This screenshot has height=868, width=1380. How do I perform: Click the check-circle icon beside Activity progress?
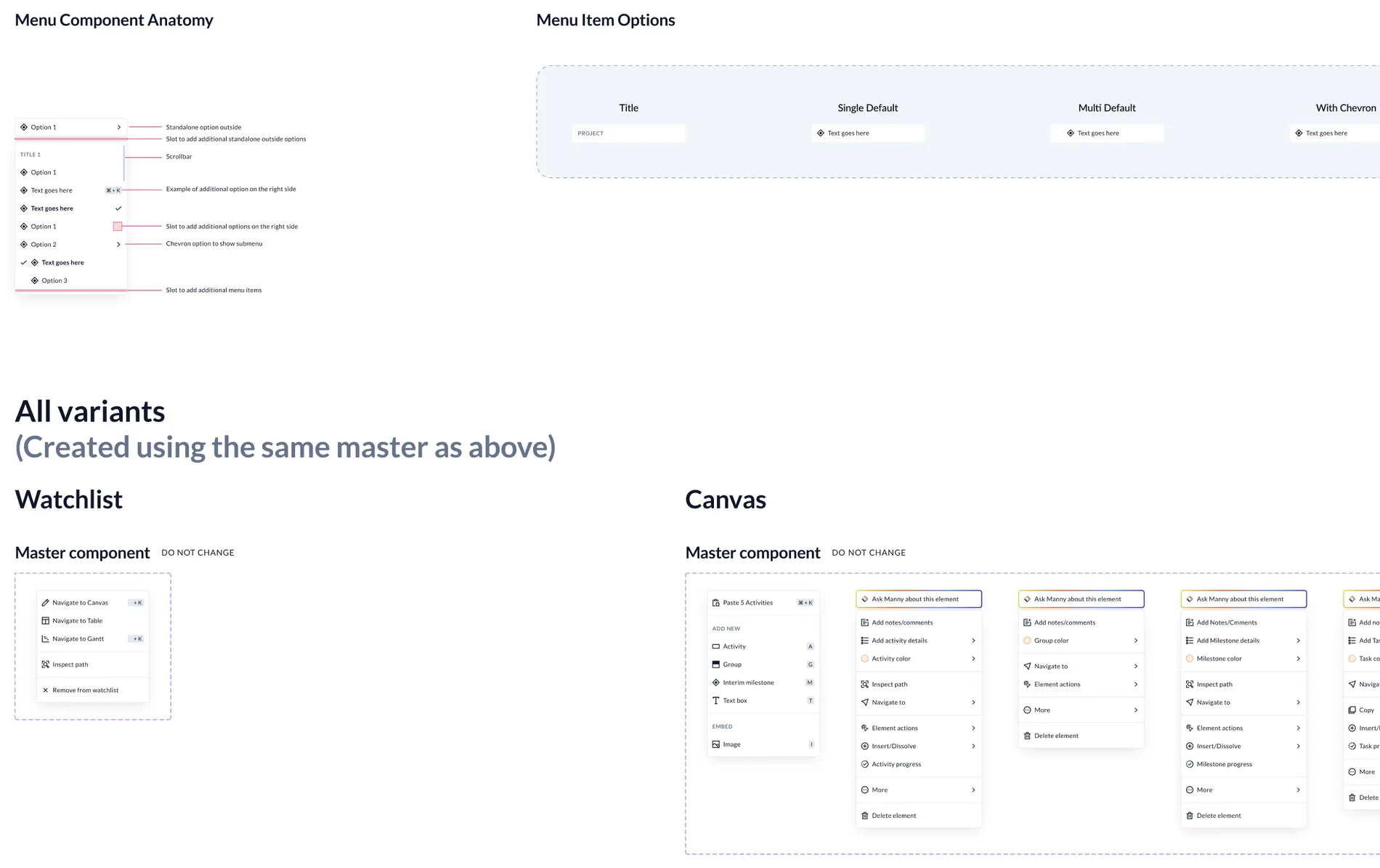click(x=864, y=764)
